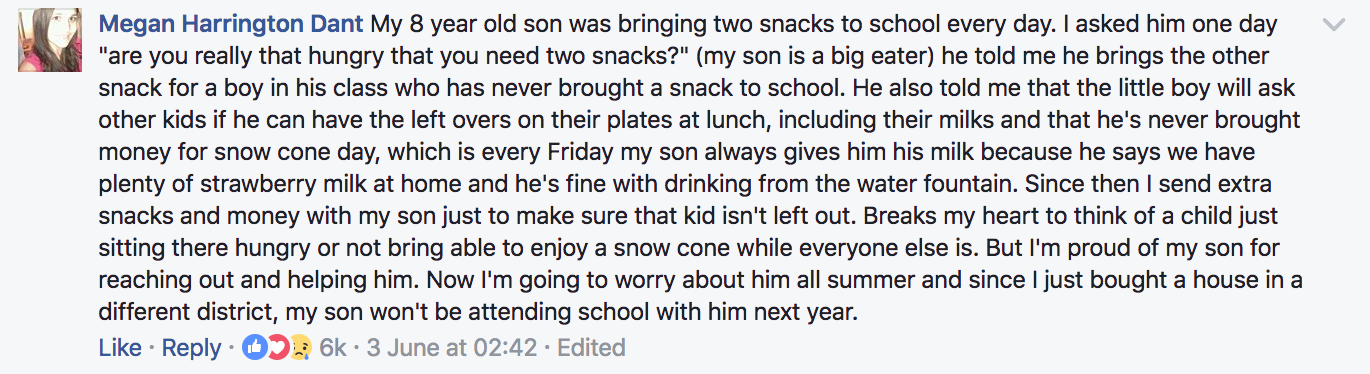Reply to Megan's comment
Image resolution: width=1370 pixels, height=374 pixels.
click(191, 347)
